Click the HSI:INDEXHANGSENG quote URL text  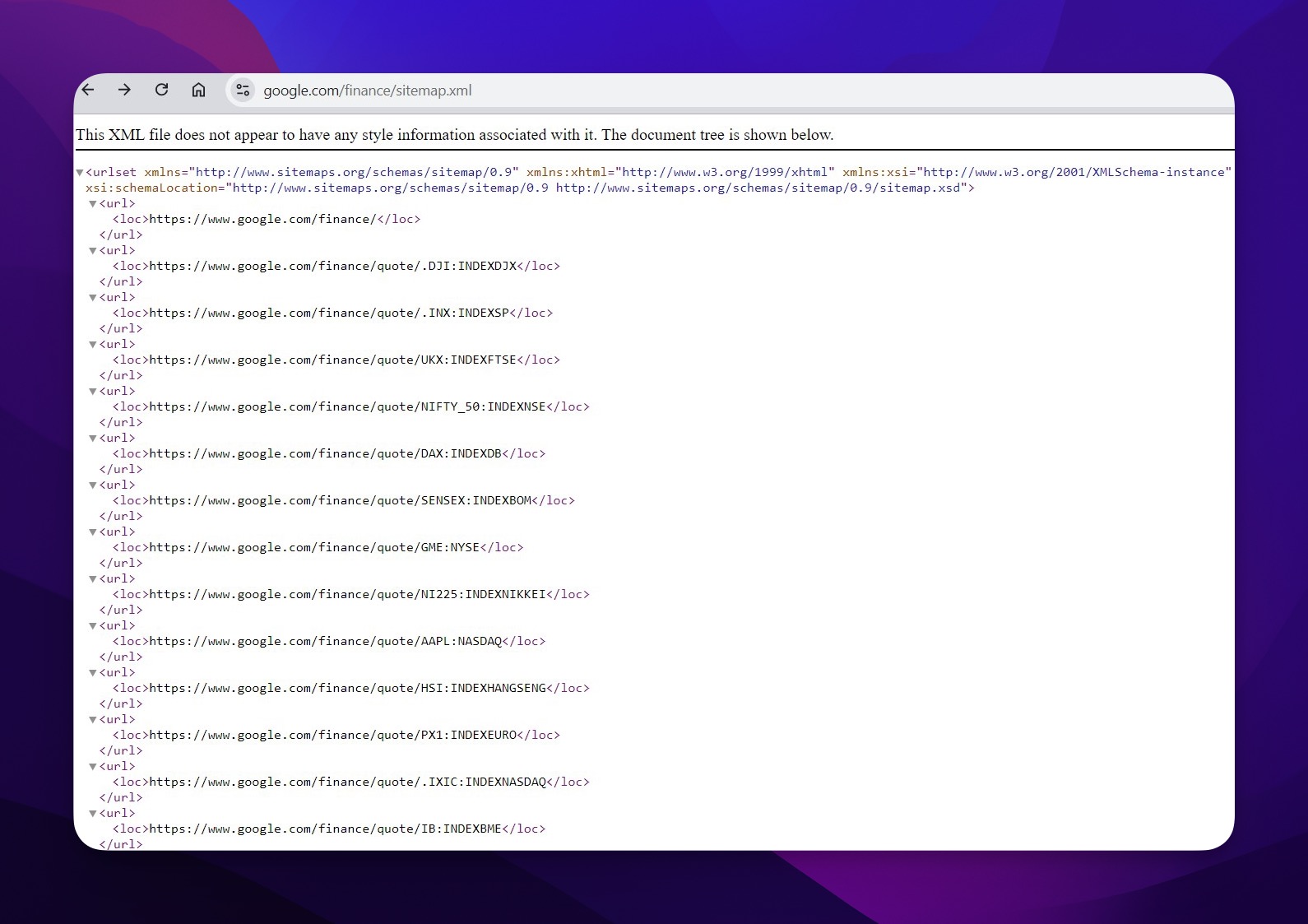(348, 688)
